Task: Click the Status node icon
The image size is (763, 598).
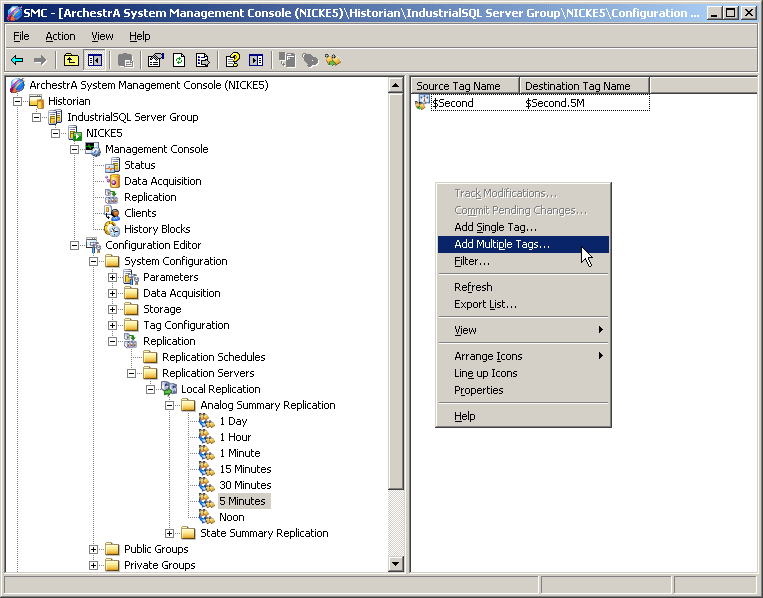Action: point(112,165)
